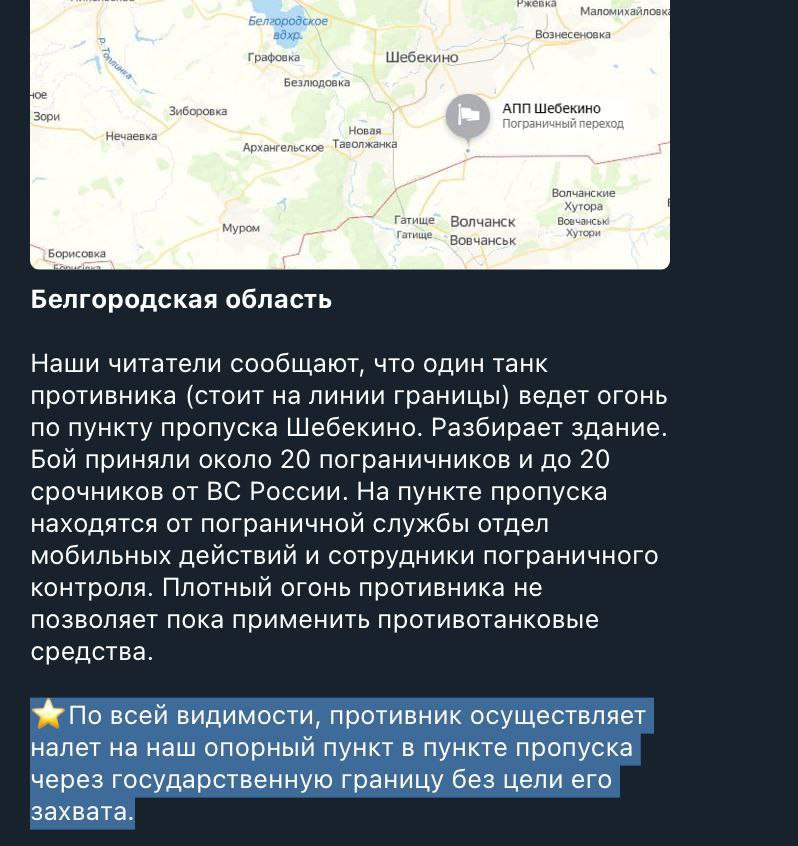This screenshot has height=846, width=798.
Task: Click the Шебекино city label on map
Action: [421, 57]
